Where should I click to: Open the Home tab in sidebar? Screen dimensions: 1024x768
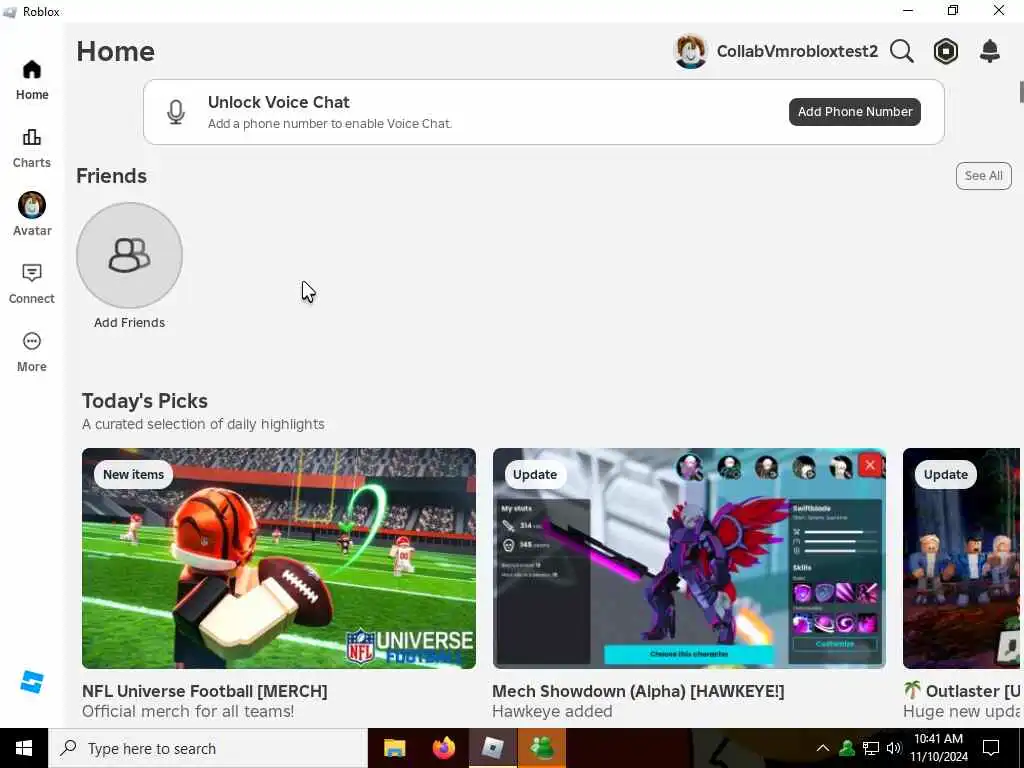(x=31, y=80)
